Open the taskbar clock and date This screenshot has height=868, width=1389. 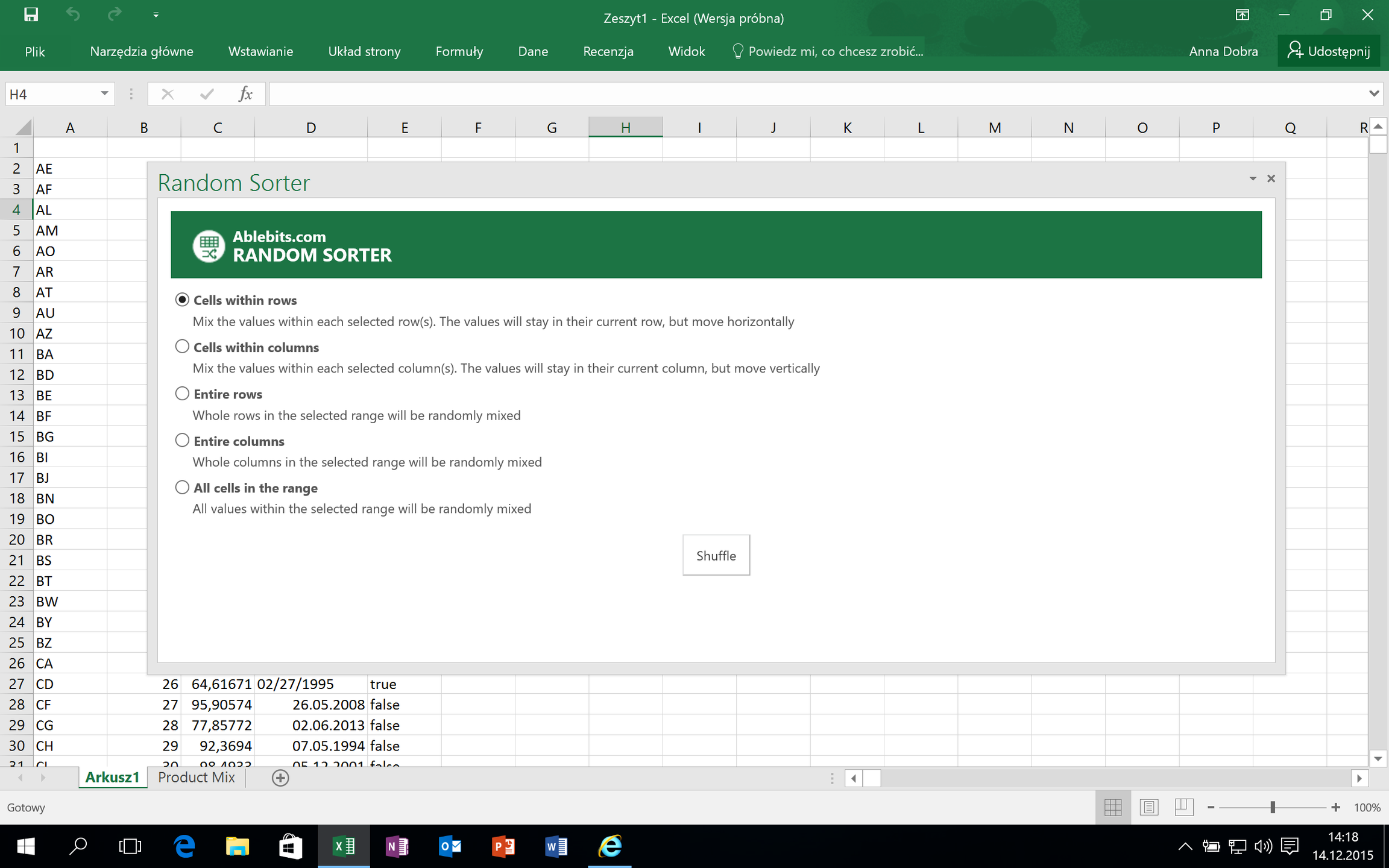(1343, 846)
